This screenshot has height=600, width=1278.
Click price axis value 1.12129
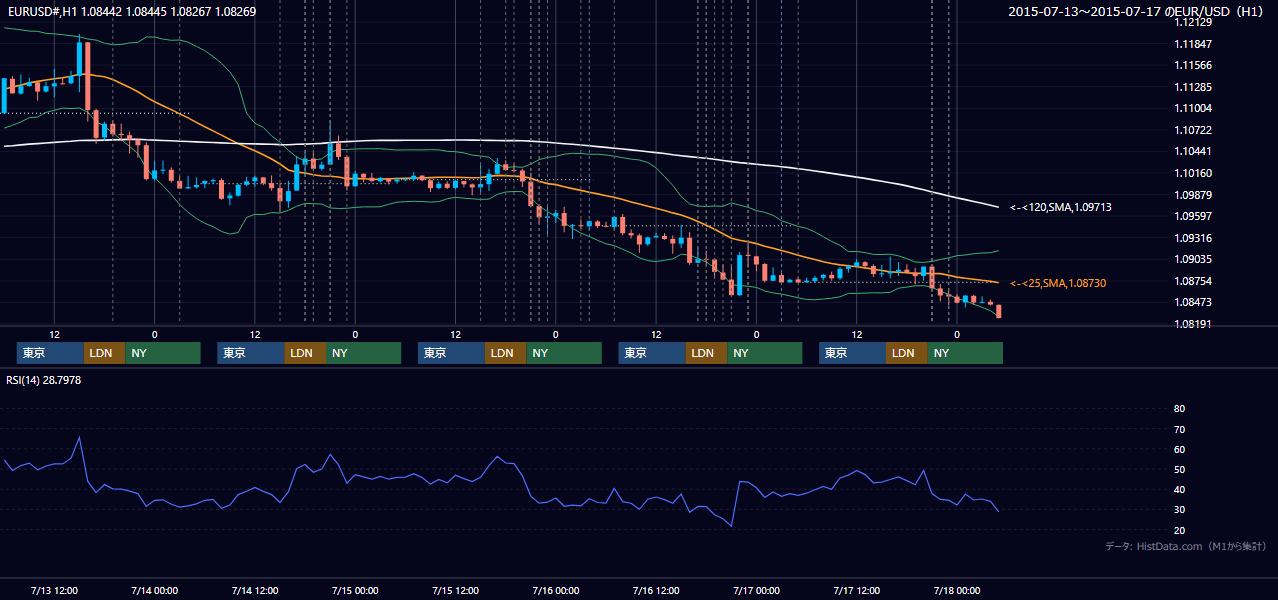pyautogui.click(x=1193, y=22)
